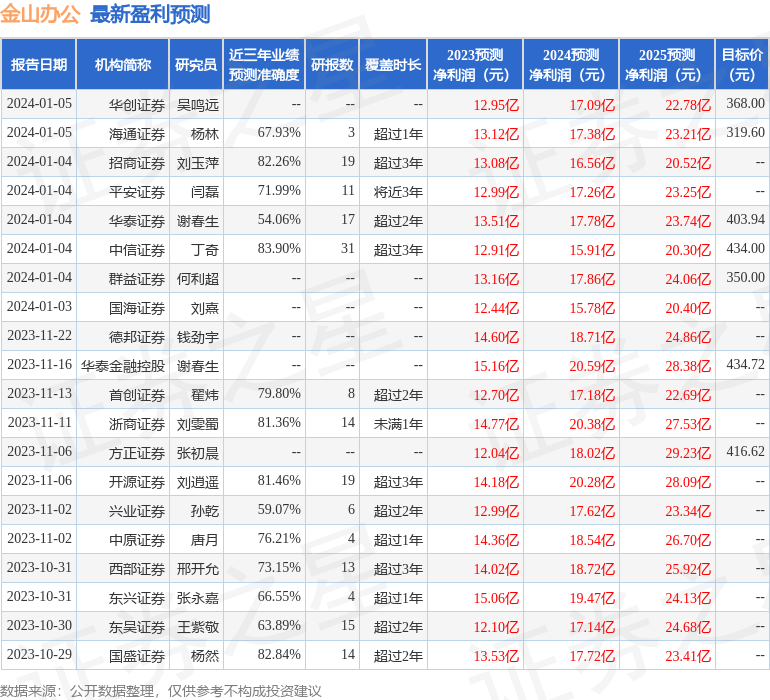Click researcher name 钱劲宇
This screenshot has height=700, width=770.
coord(198,336)
